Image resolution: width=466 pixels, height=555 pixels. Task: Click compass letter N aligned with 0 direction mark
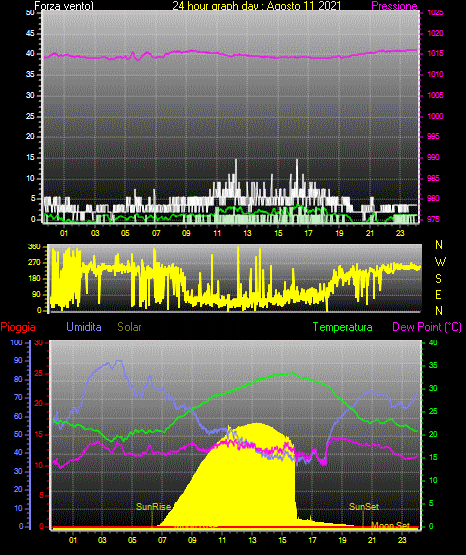(x=439, y=311)
